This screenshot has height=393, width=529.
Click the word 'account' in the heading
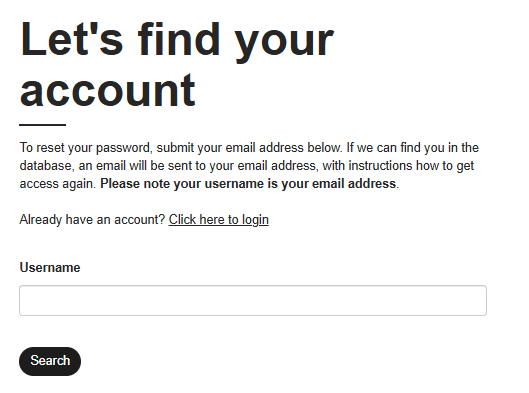pyautogui.click(x=108, y=90)
